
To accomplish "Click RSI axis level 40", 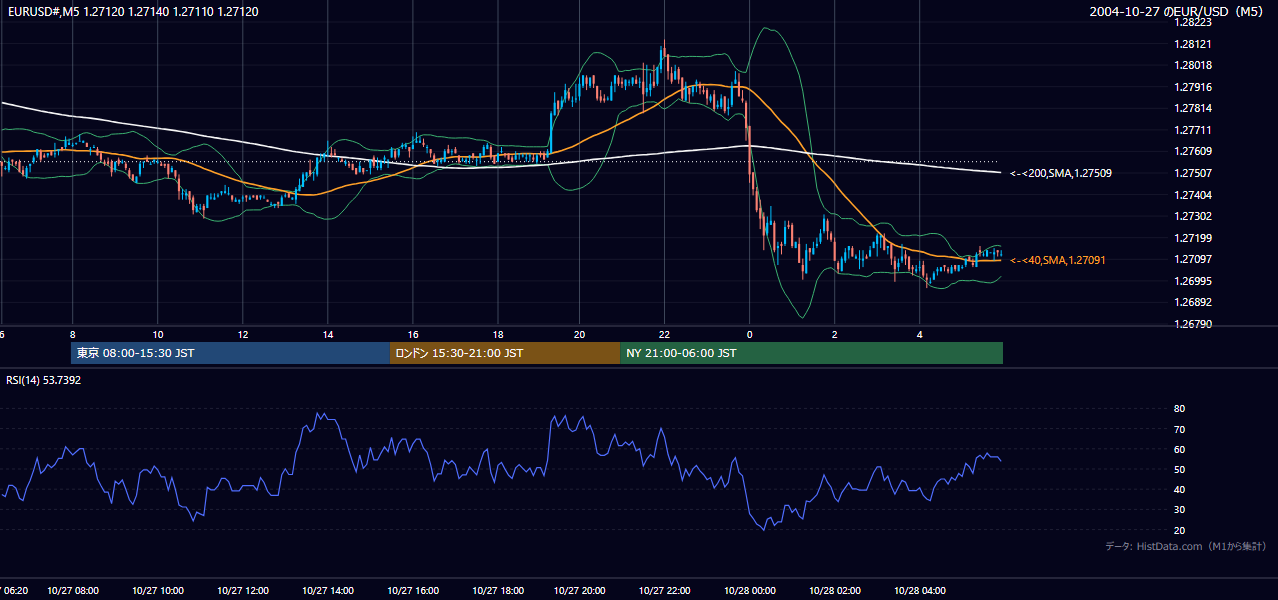I will pos(1179,489).
